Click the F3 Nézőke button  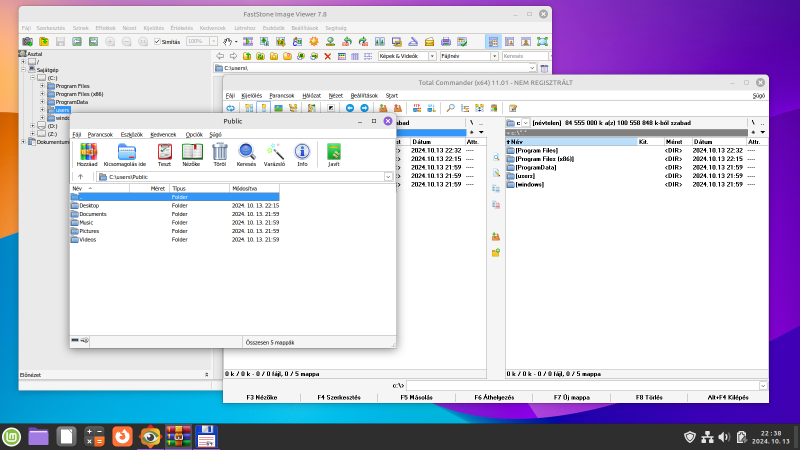(262, 397)
